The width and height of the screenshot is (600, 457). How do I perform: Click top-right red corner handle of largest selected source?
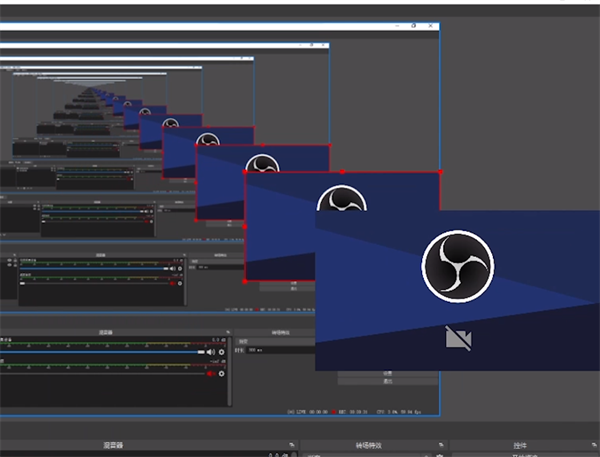(440, 172)
